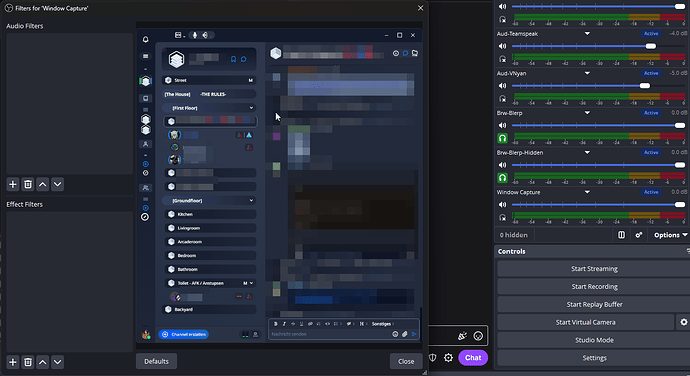Open the Sonstiges menu in TeamSpeak chat toolbar
The image size is (690, 376).
tap(383, 324)
